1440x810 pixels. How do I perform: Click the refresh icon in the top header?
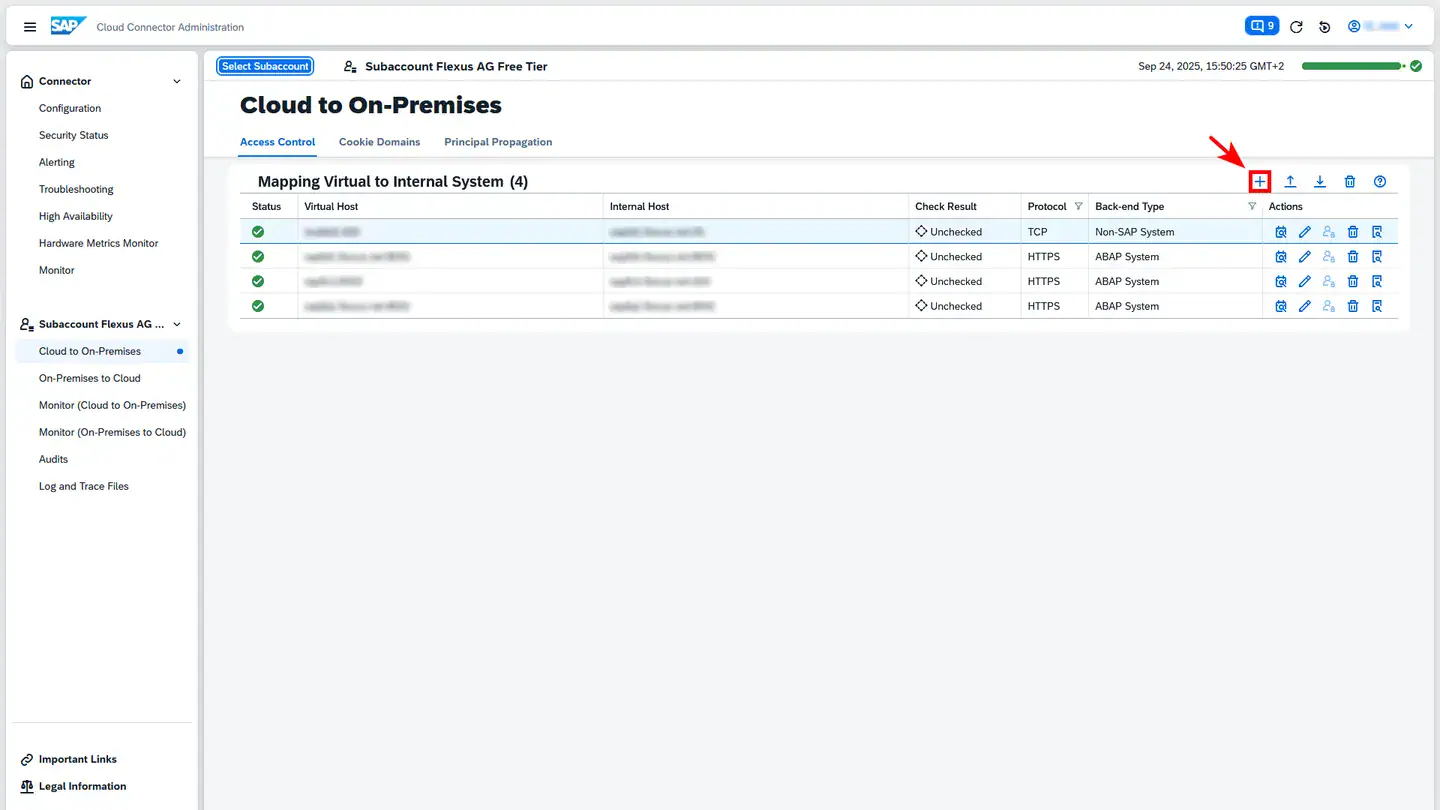[1296, 27]
